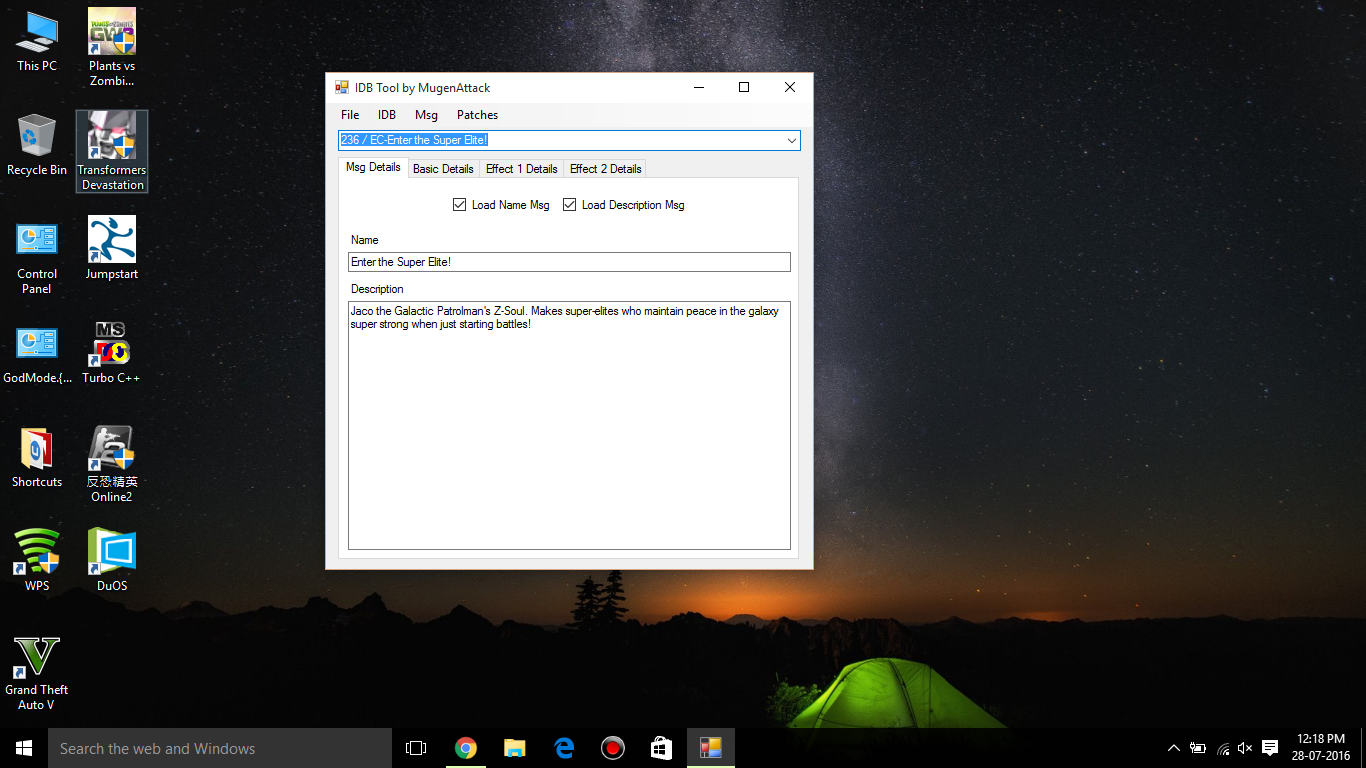Switch to the Basic Details tab
This screenshot has width=1366, height=768.
[x=443, y=169]
